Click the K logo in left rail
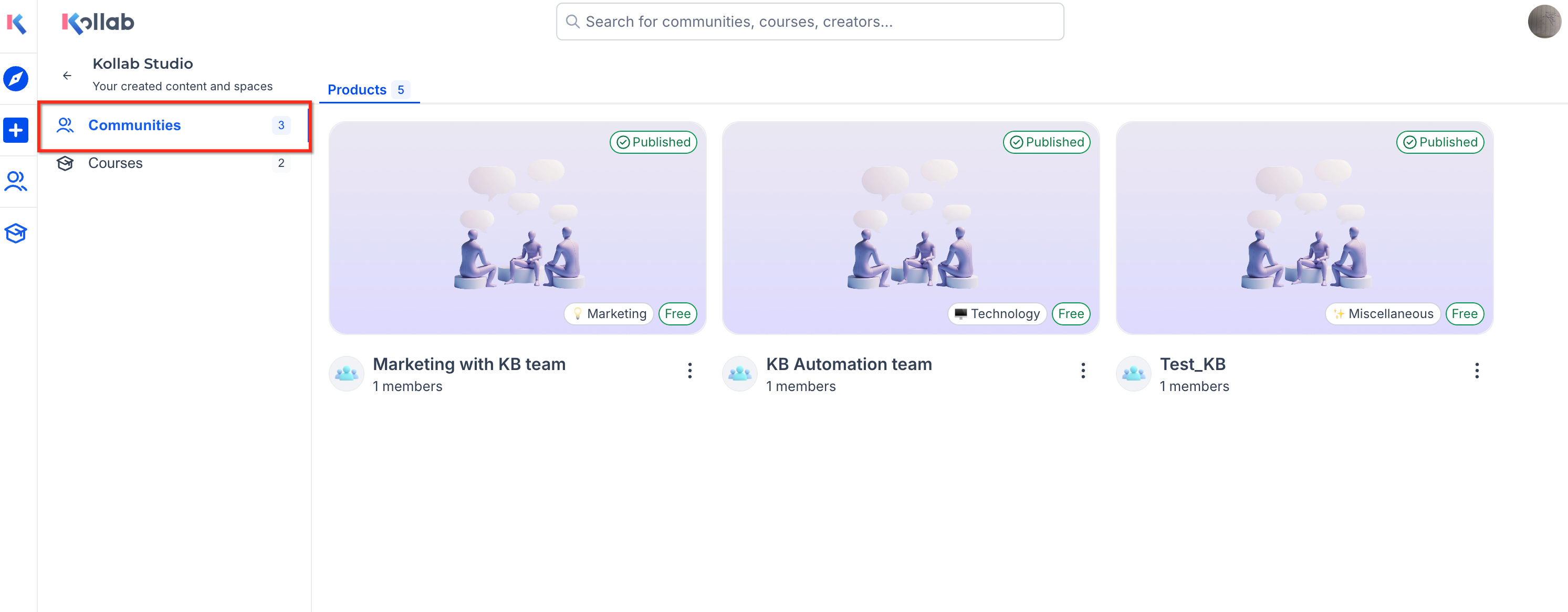This screenshot has width=1568, height=612. coord(16,23)
